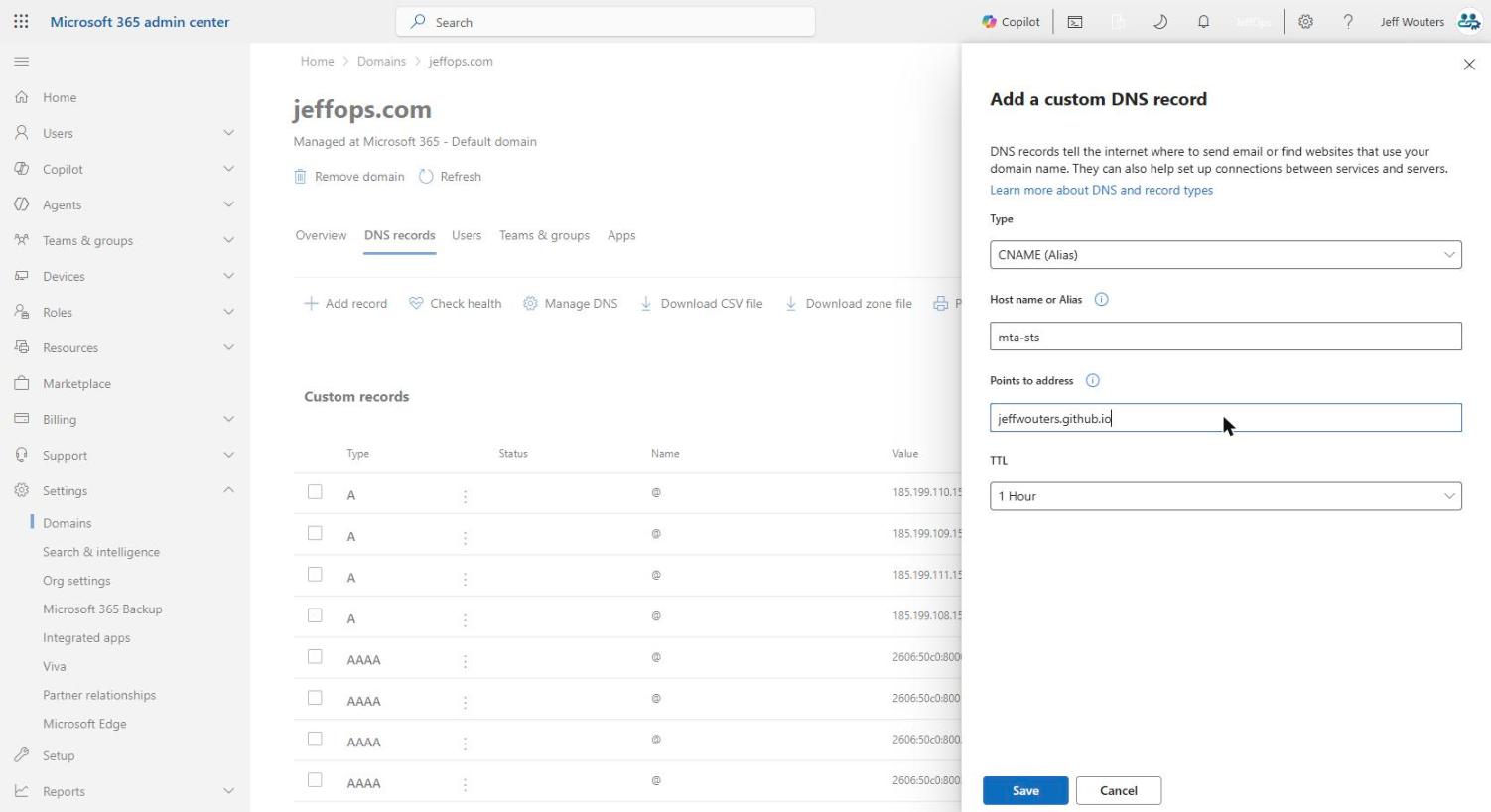The image size is (1491, 812).
Task: Open the Type dropdown showing CNAME (Alias)
Action: click(1225, 255)
